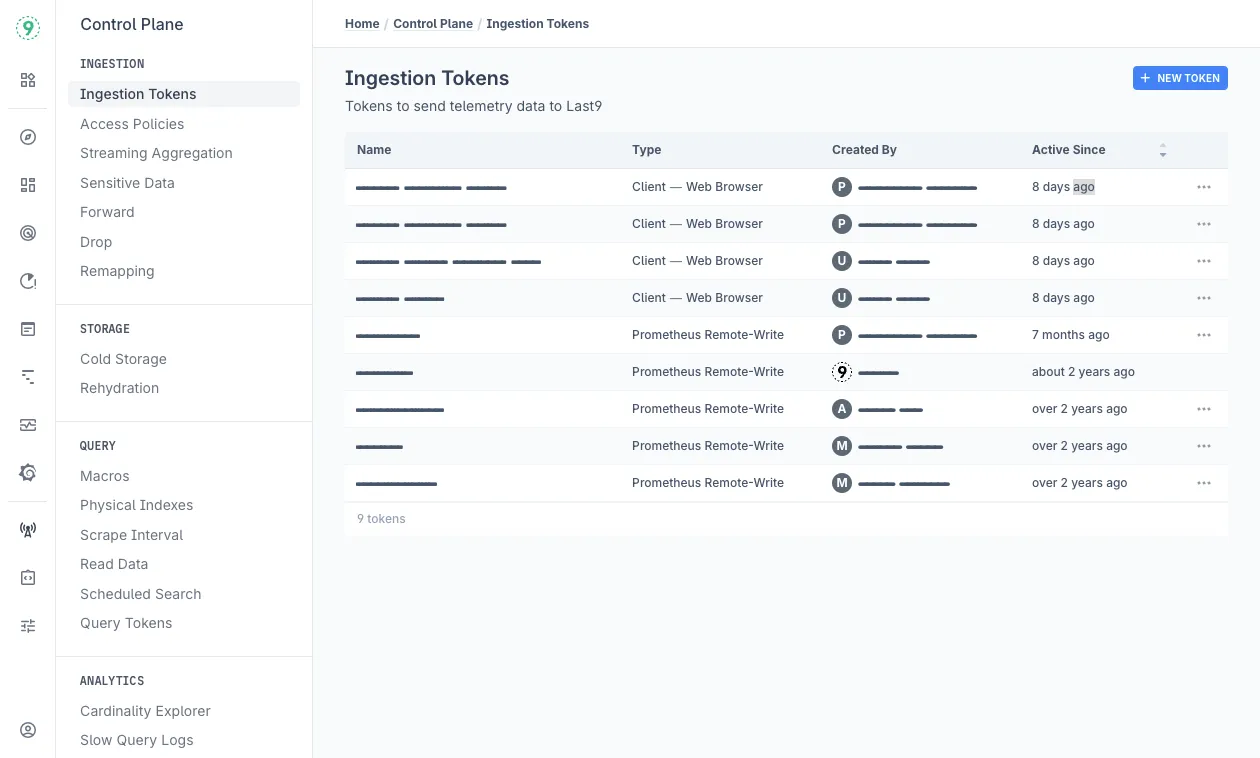This screenshot has height=758, width=1260.
Task: Expand options menu for last token row
Action: (x=1204, y=483)
